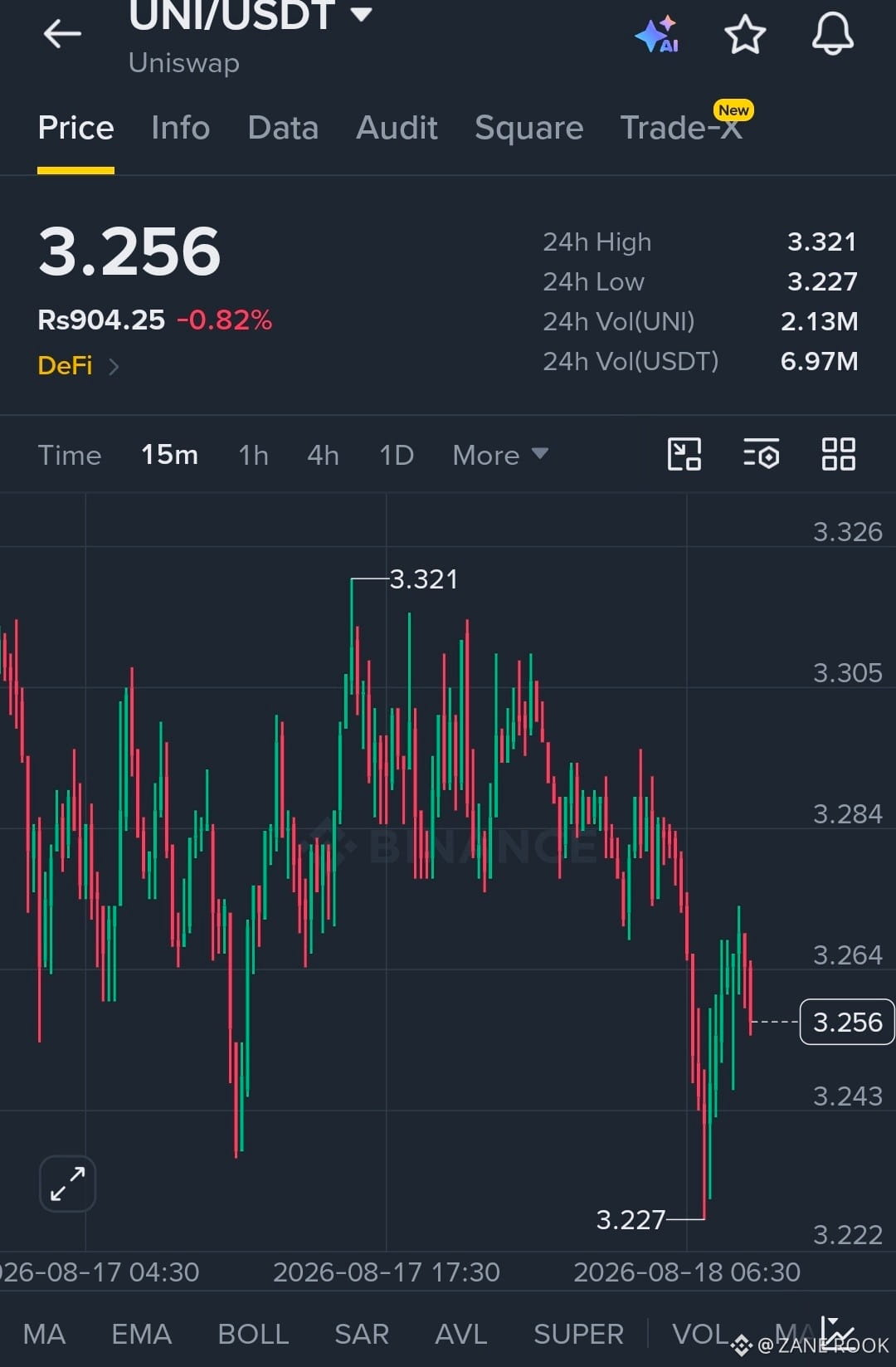Click the 24h High value 3.321
Viewport: 896px width, 1367px height.
(821, 242)
